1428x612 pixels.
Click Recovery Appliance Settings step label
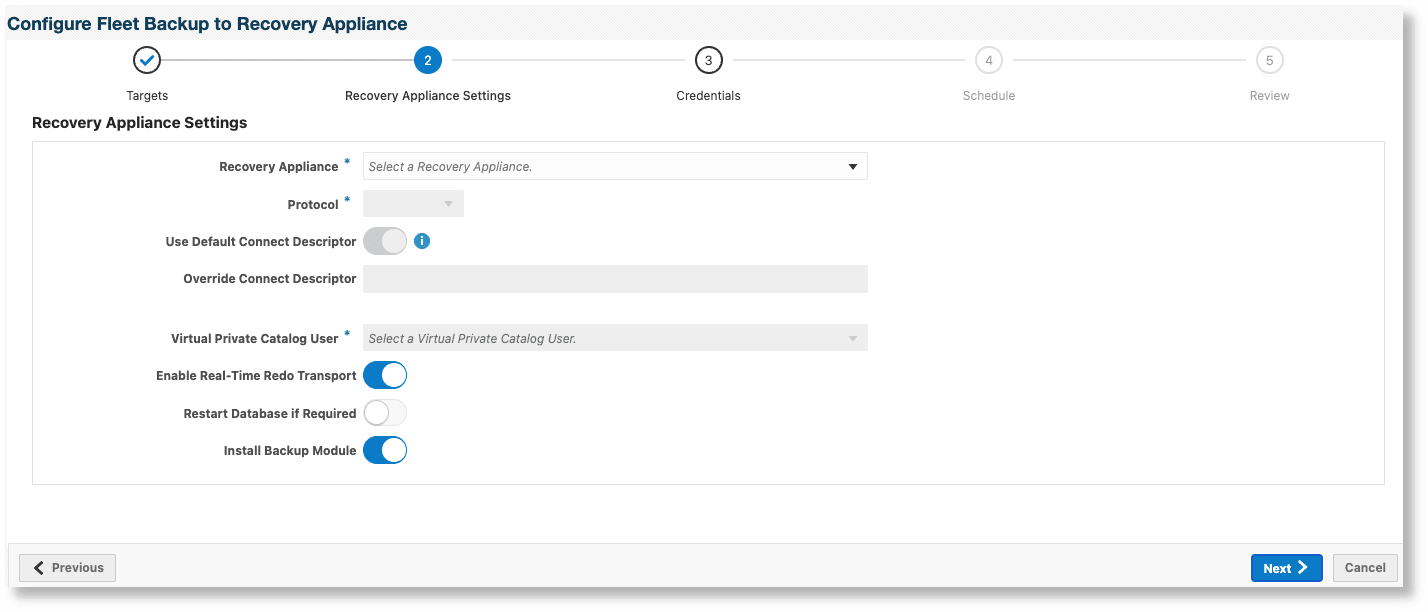click(428, 96)
